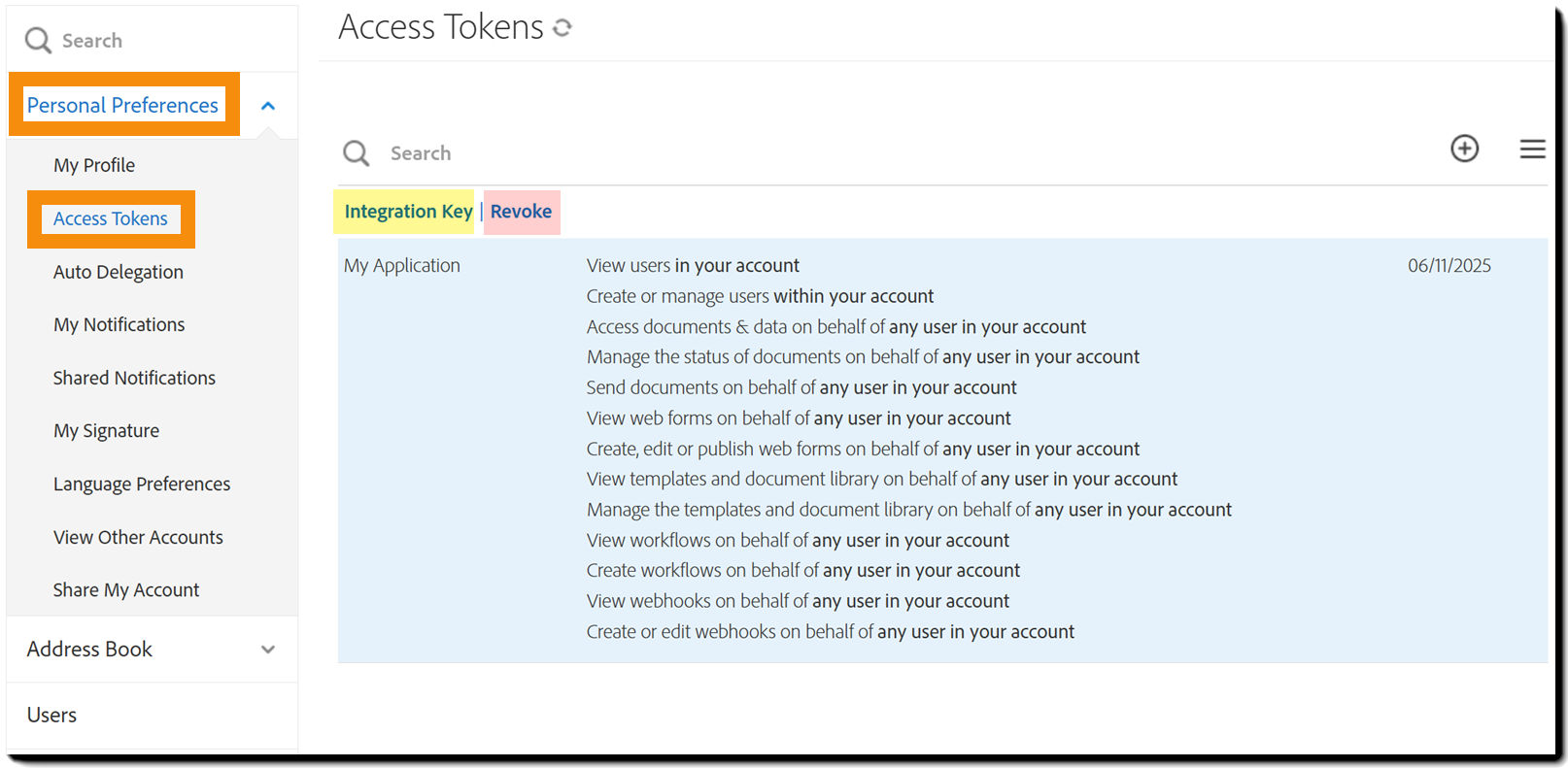
Task: Open Share My Account settings
Action: click(126, 589)
